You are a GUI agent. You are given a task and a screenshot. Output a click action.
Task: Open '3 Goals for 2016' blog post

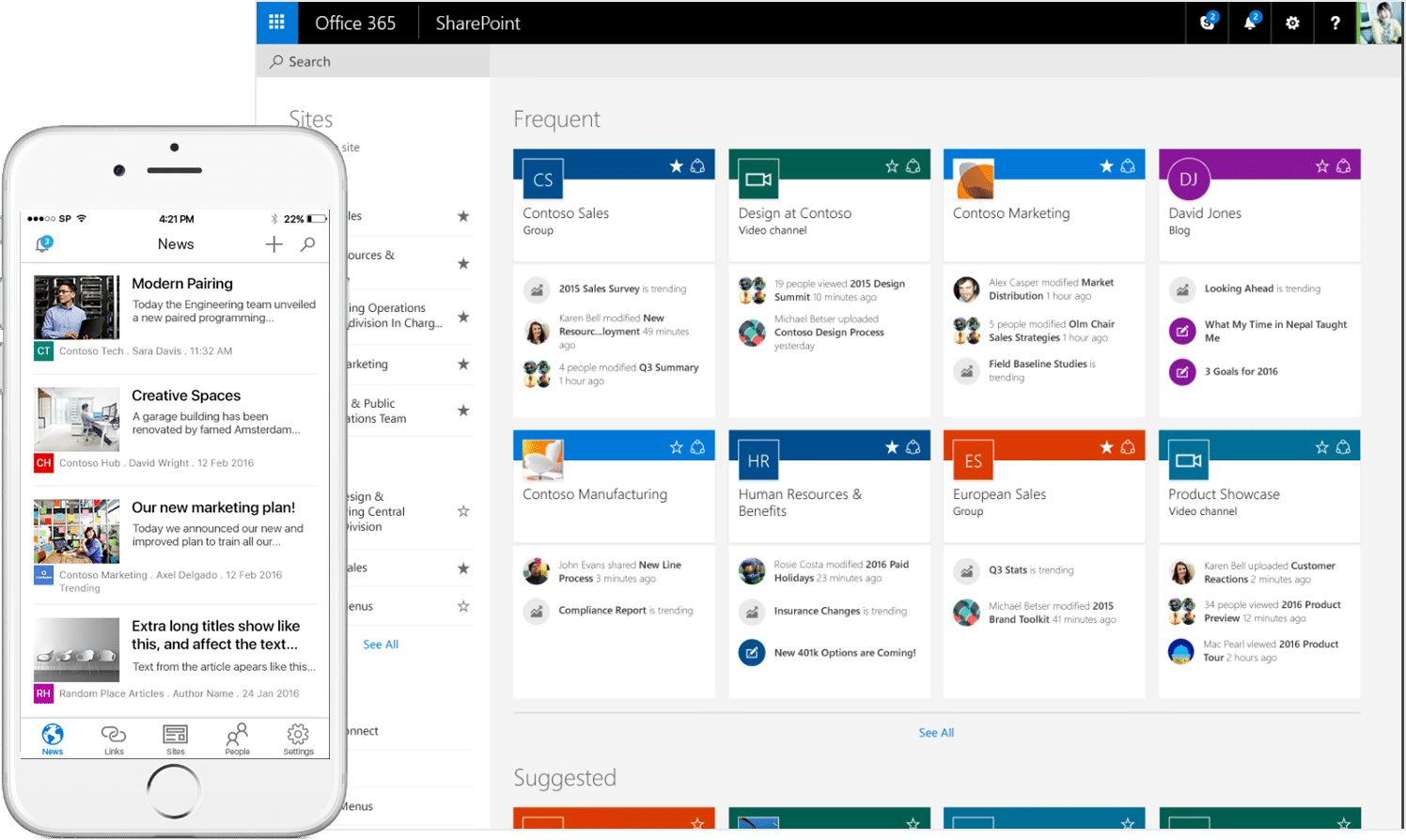coord(1241,372)
